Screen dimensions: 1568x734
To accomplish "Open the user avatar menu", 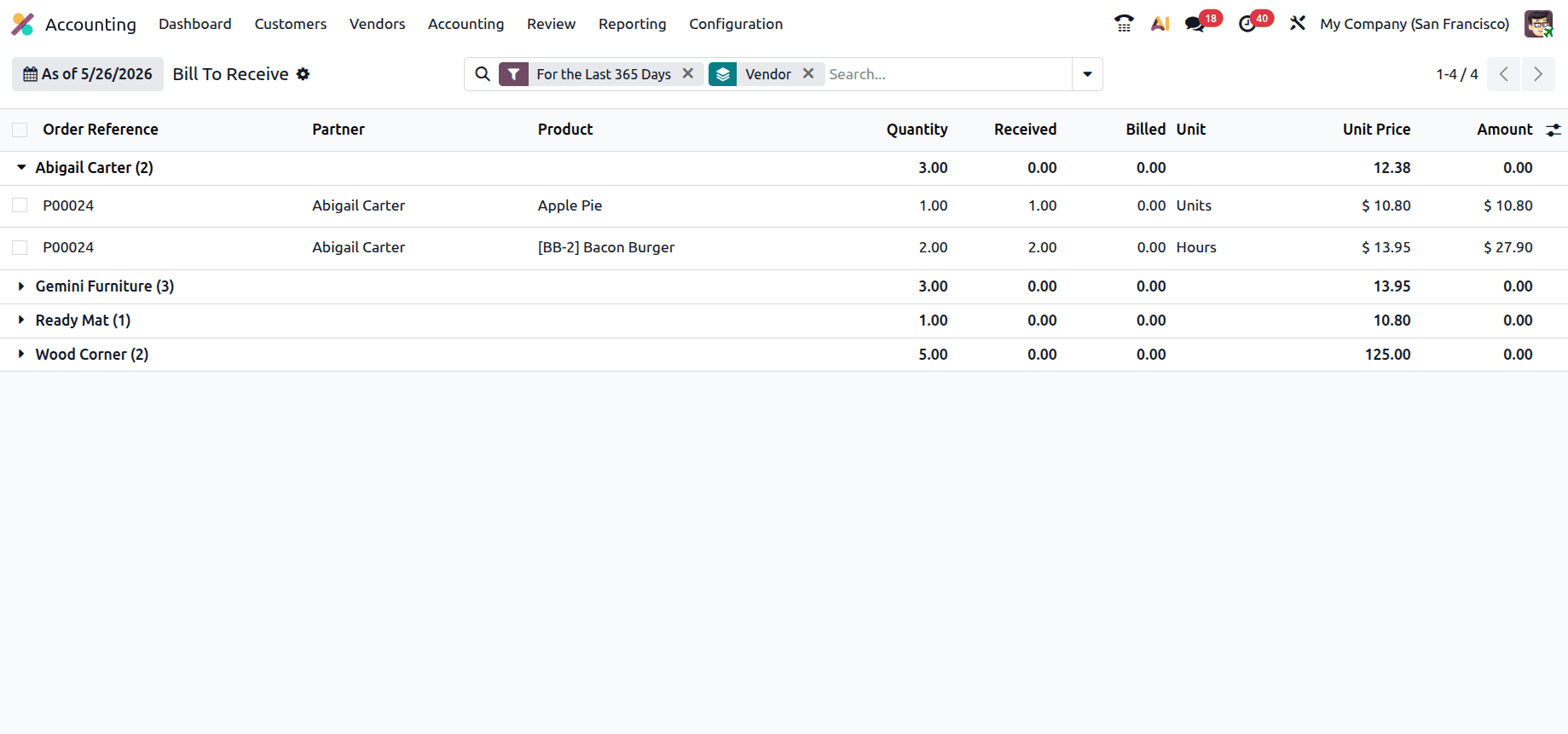I will tap(1539, 24).
